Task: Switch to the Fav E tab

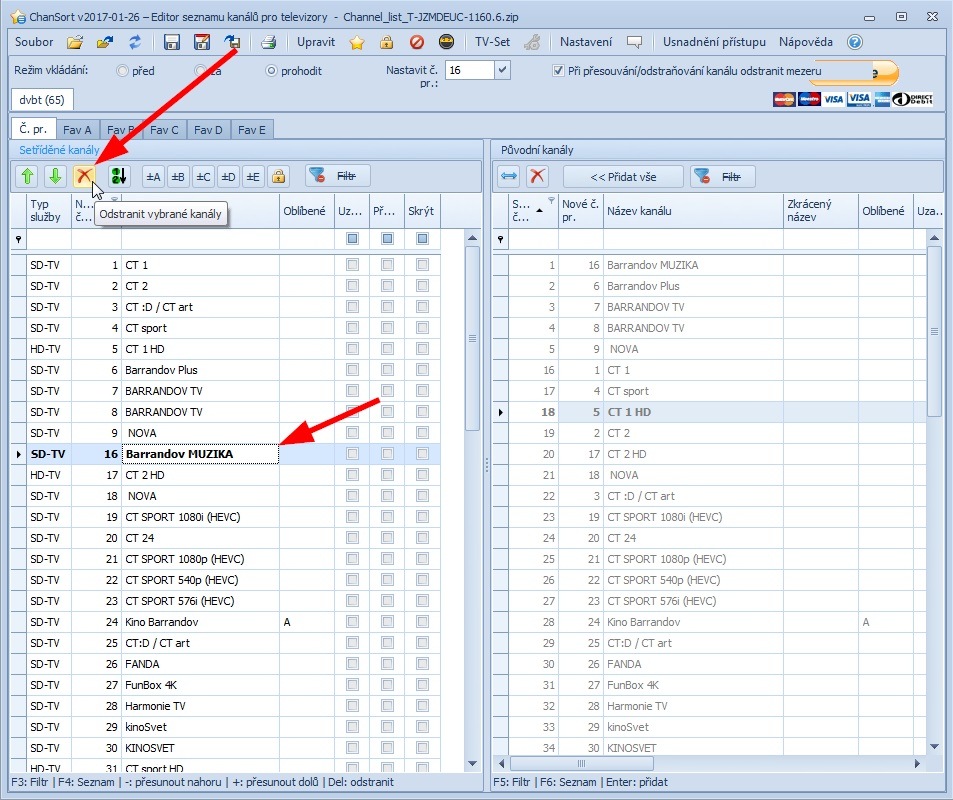Action: click(252, 129)
